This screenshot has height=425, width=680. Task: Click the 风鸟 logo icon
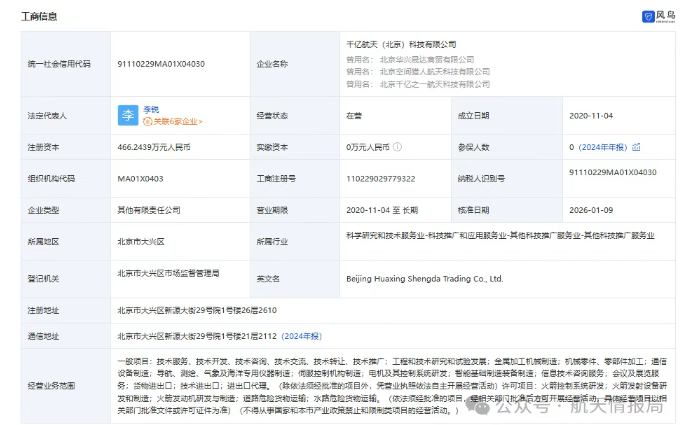pos(647,16)
